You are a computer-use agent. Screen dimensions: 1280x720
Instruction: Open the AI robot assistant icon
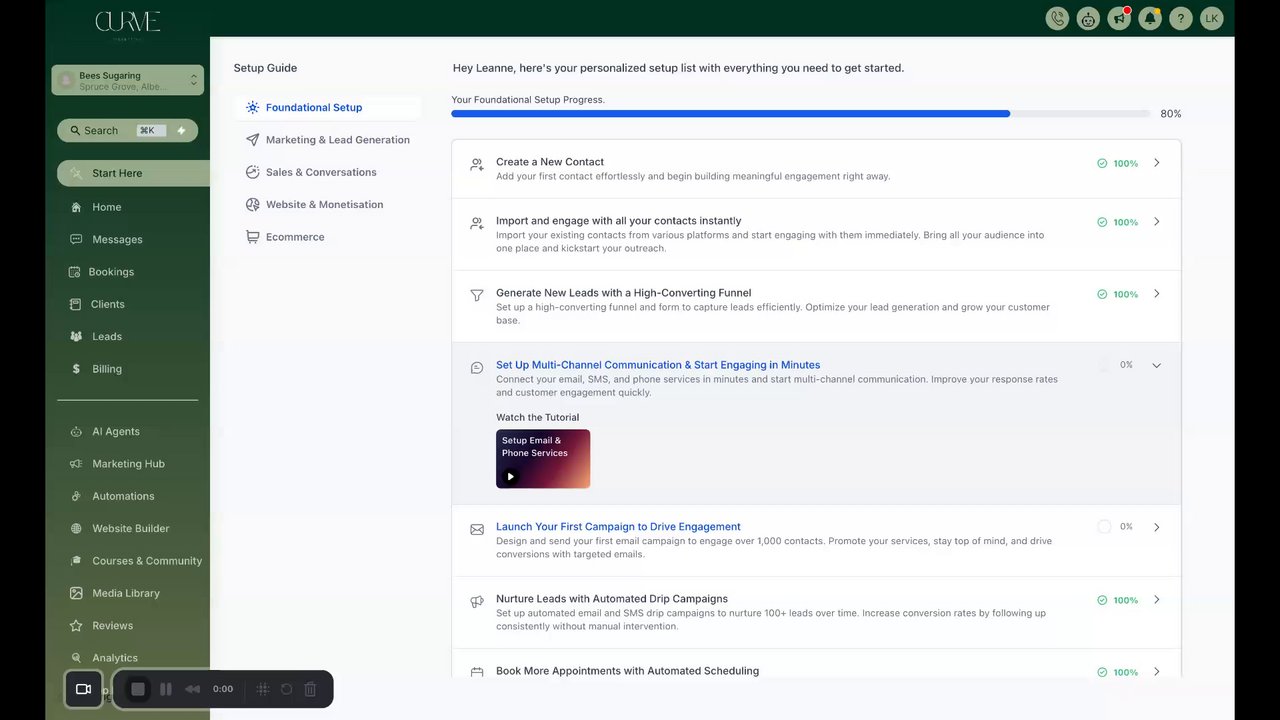pyautogui.click(x=1088, y=18)
